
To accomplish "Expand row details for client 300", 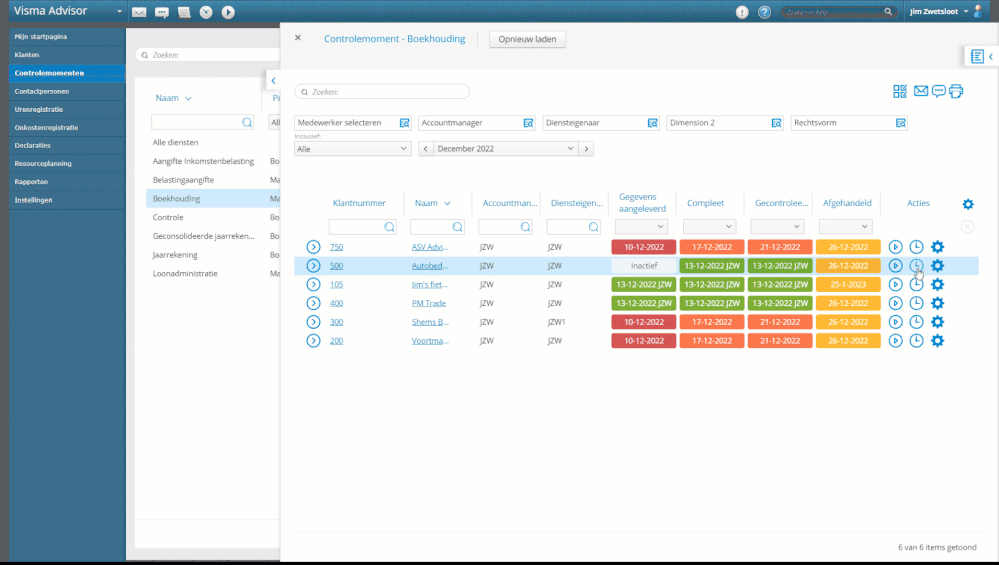I will click(x=313, y=322).
